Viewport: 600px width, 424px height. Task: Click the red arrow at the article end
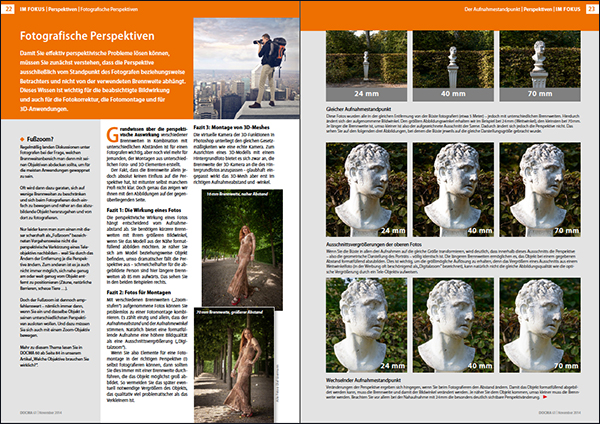coord(545,397)
